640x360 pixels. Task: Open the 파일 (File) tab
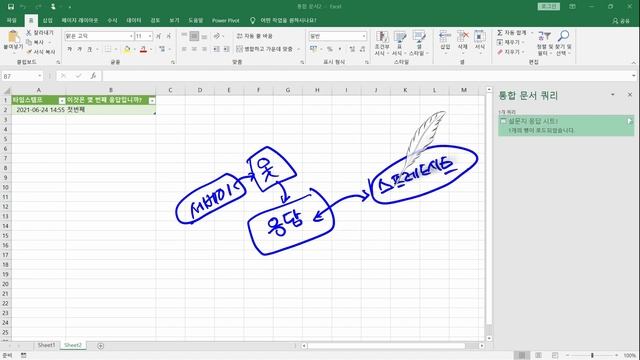click(11, 20)
